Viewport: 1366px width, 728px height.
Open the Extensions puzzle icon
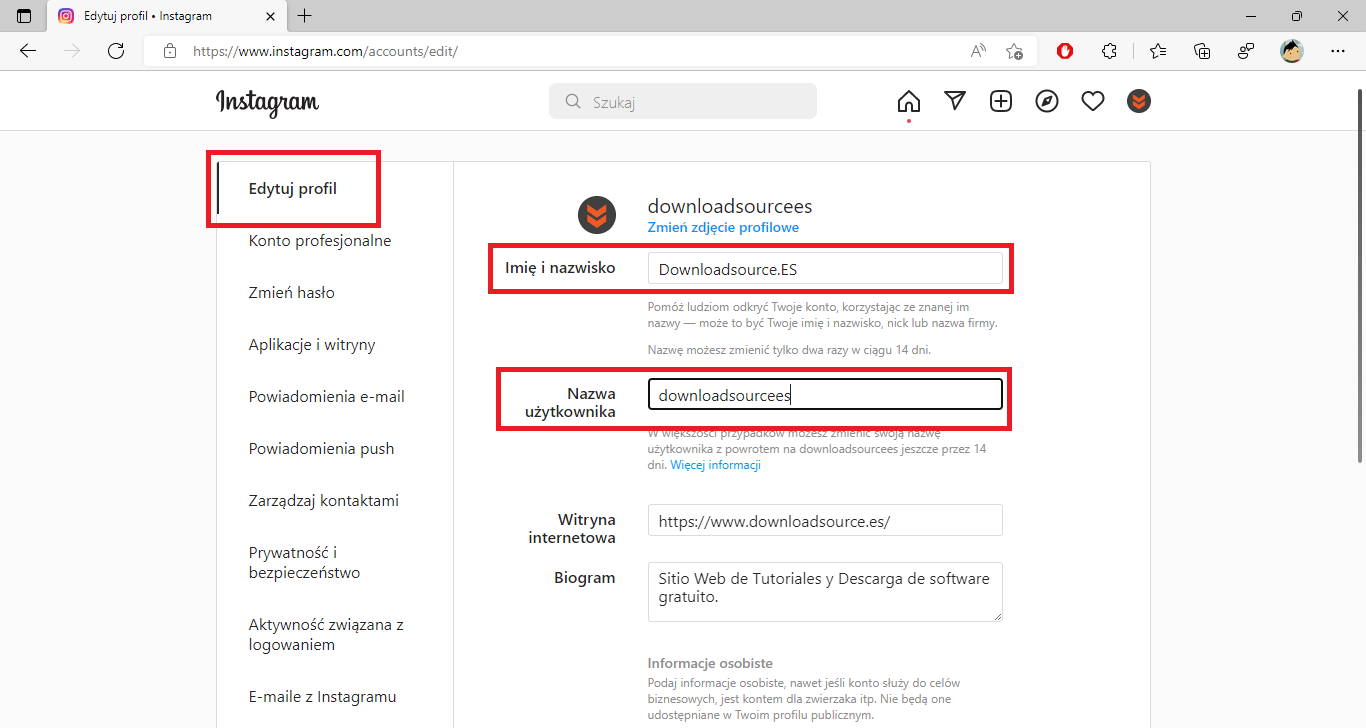tap(1109, 51)
